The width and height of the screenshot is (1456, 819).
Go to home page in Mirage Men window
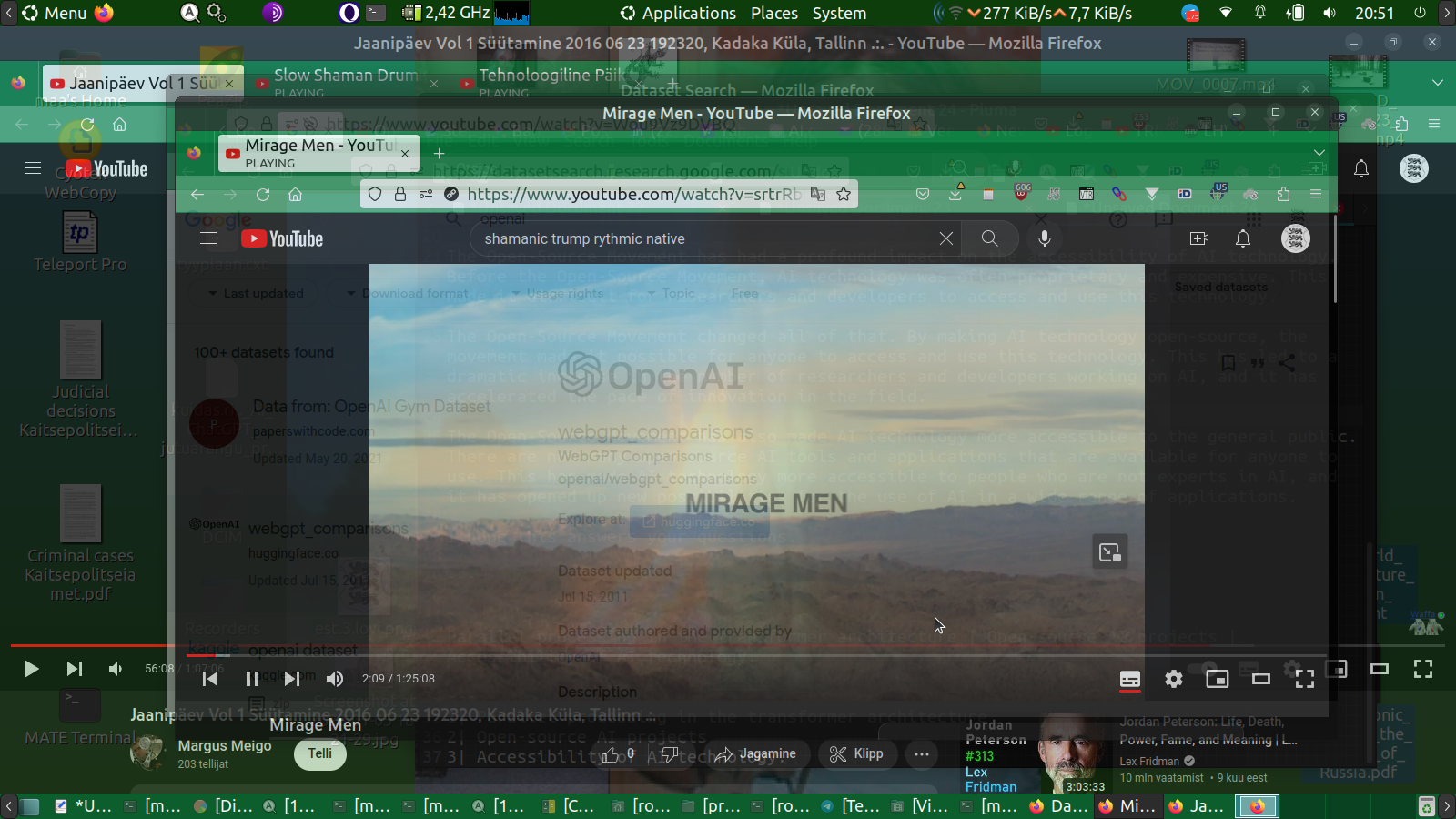pyautogui.click(x=296, y=194)
